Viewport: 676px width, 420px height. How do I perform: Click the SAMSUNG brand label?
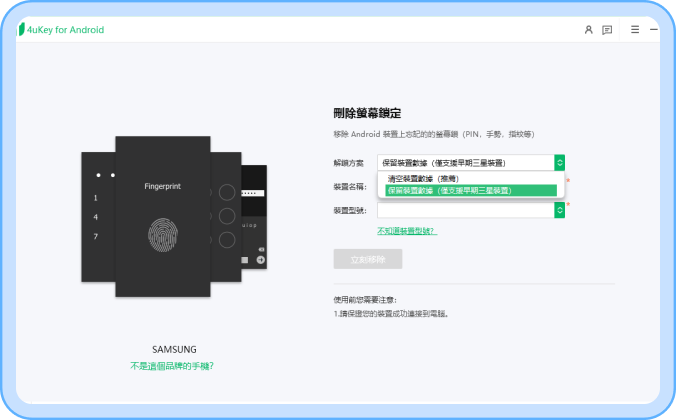click(x=174, y=349)
